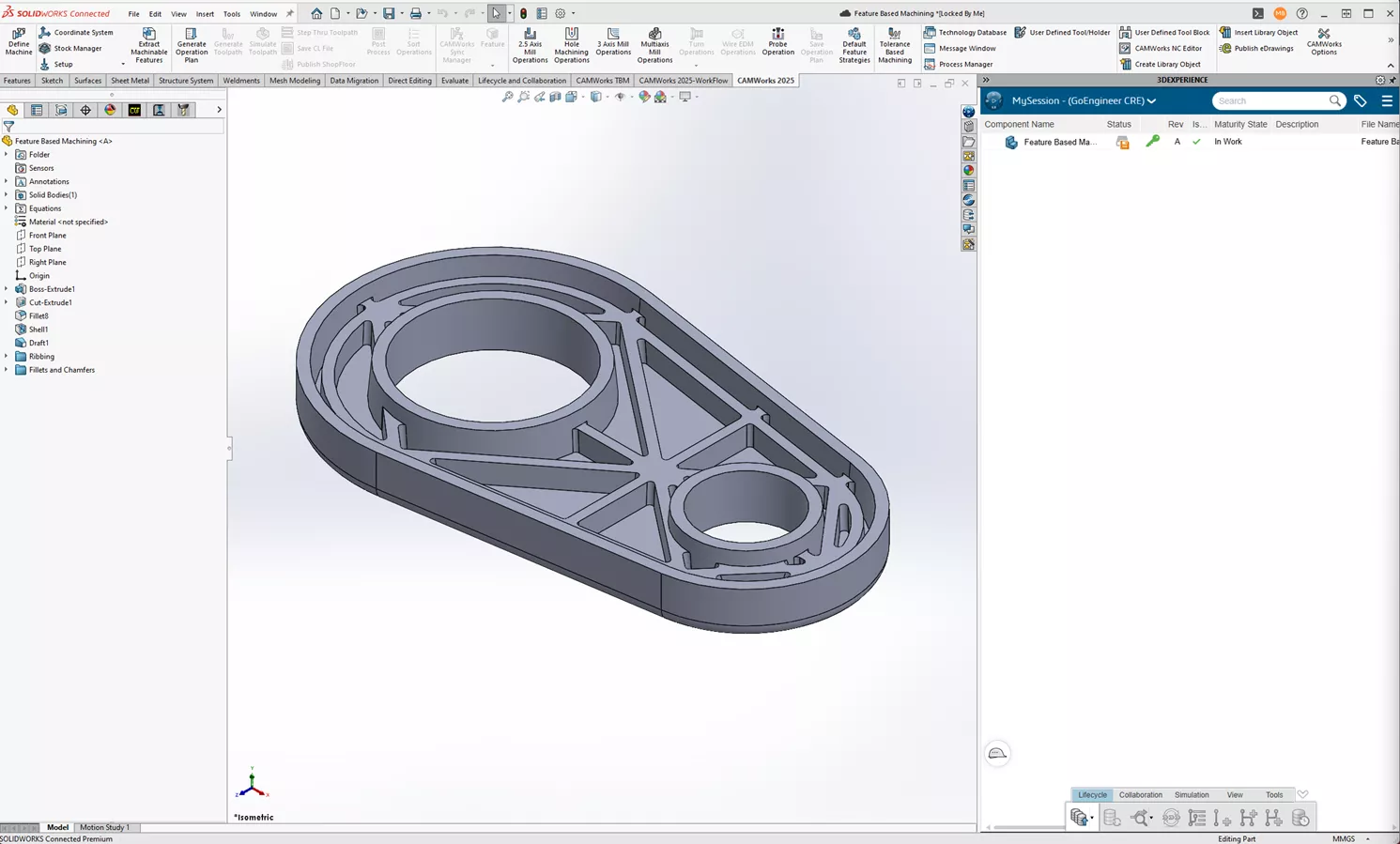Image resolution: width=1400 pixels, height=844 pixels.
Task: Select the Coordinate System command
Action: tap(76, 32)
